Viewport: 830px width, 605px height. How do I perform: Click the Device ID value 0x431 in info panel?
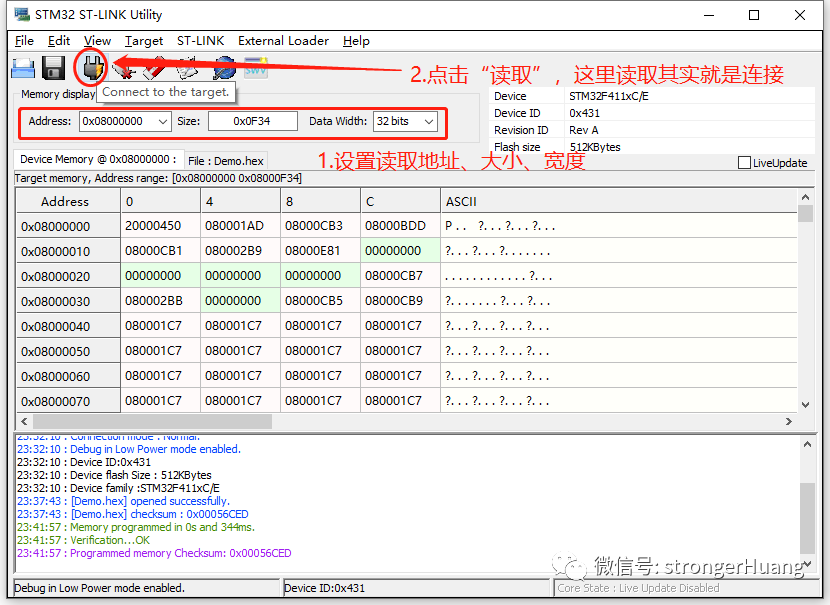point(584,113)
